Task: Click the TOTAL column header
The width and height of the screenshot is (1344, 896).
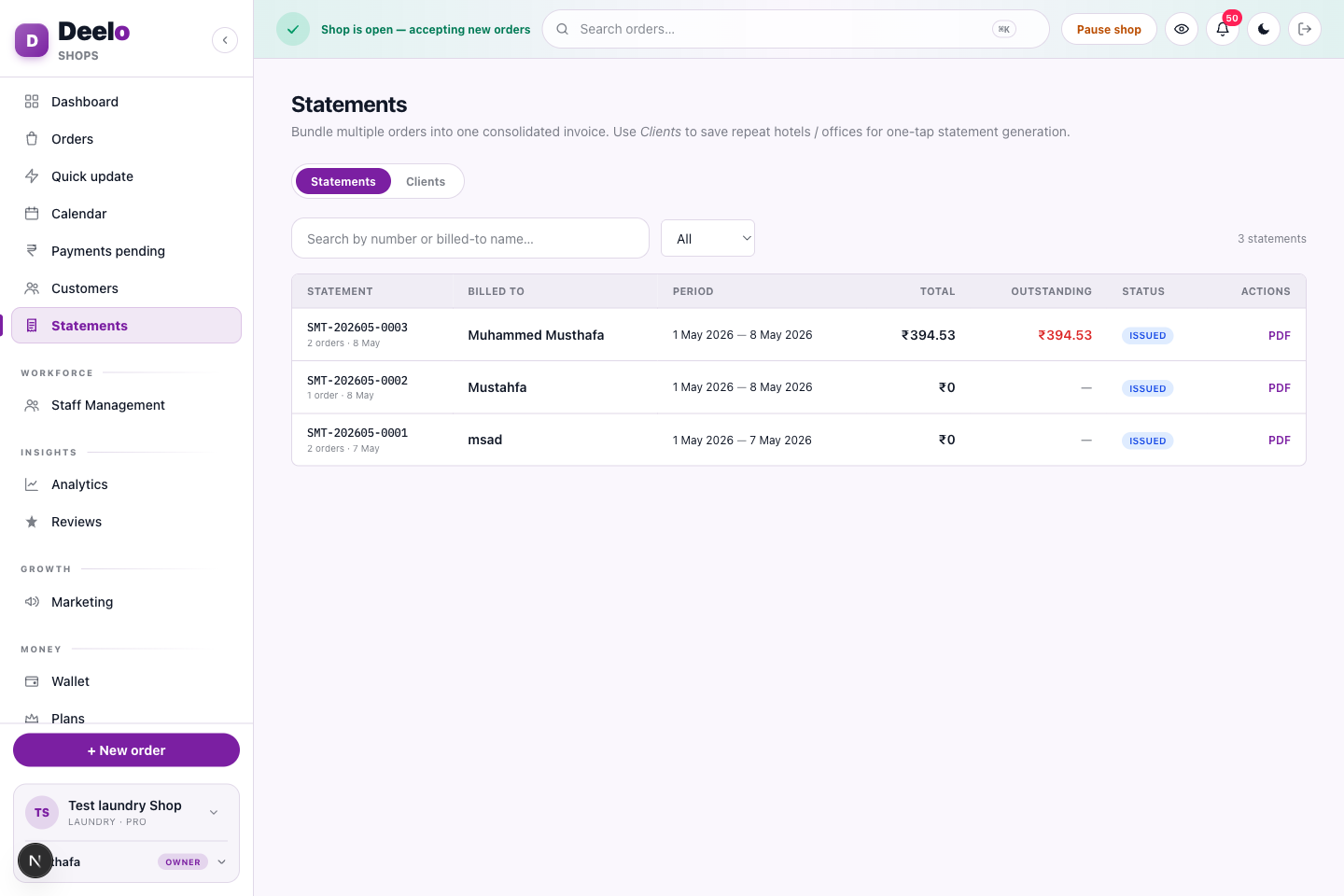Action: click(938, 291)
